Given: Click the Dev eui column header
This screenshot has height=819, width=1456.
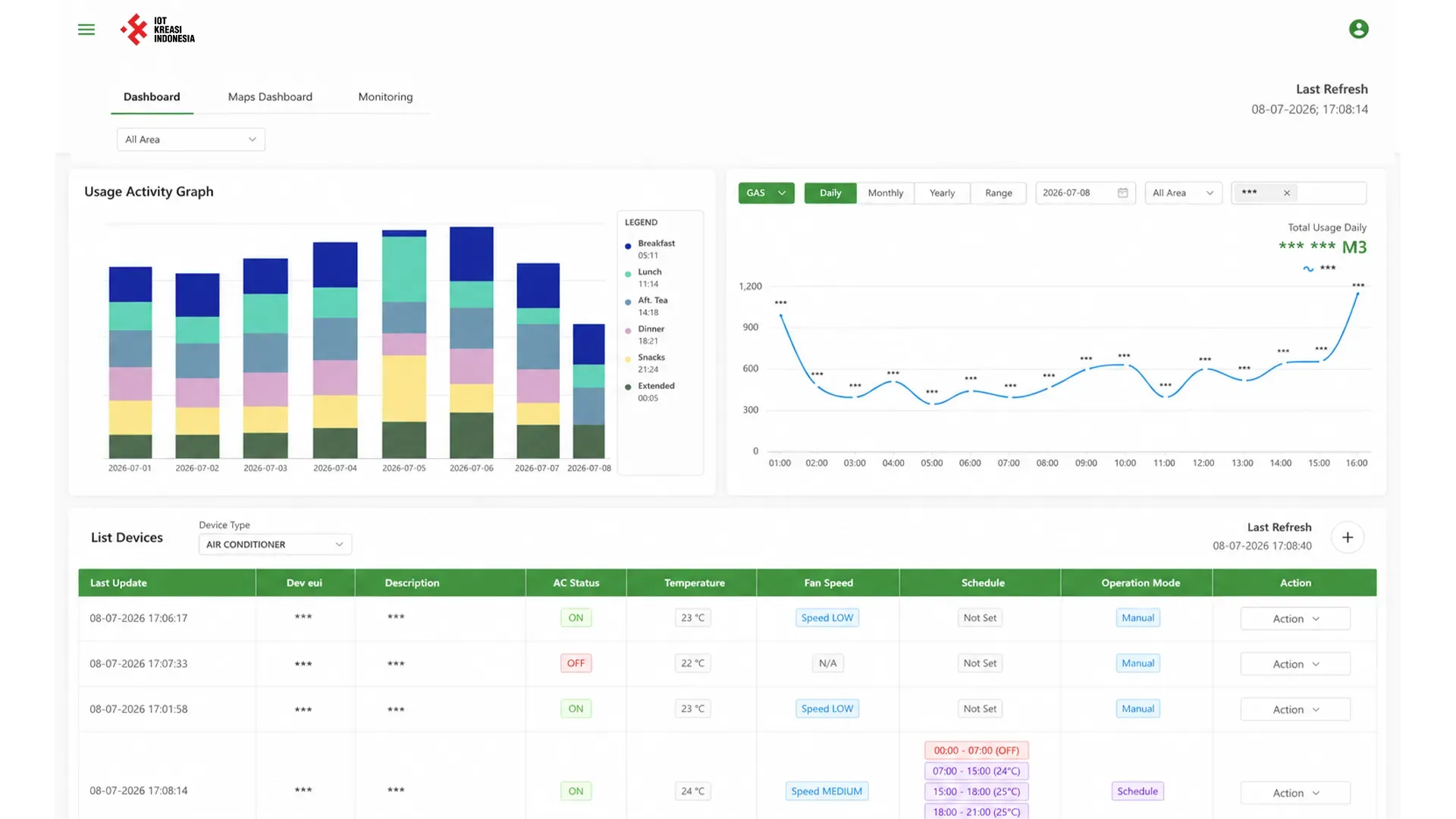Looking at the screenshot, I should (304, 583).
